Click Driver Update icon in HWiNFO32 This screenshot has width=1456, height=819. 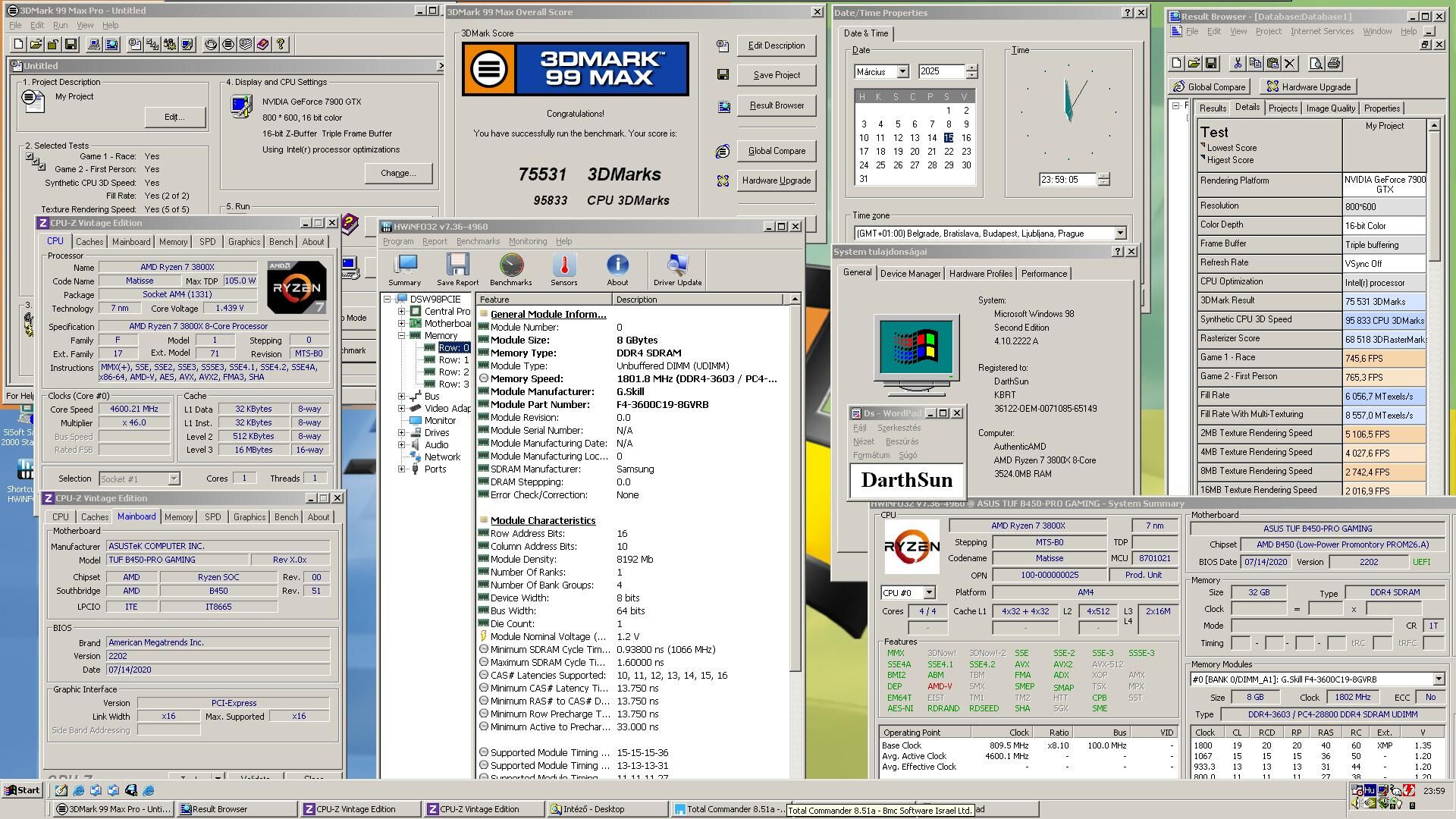(x=677, y=270)
